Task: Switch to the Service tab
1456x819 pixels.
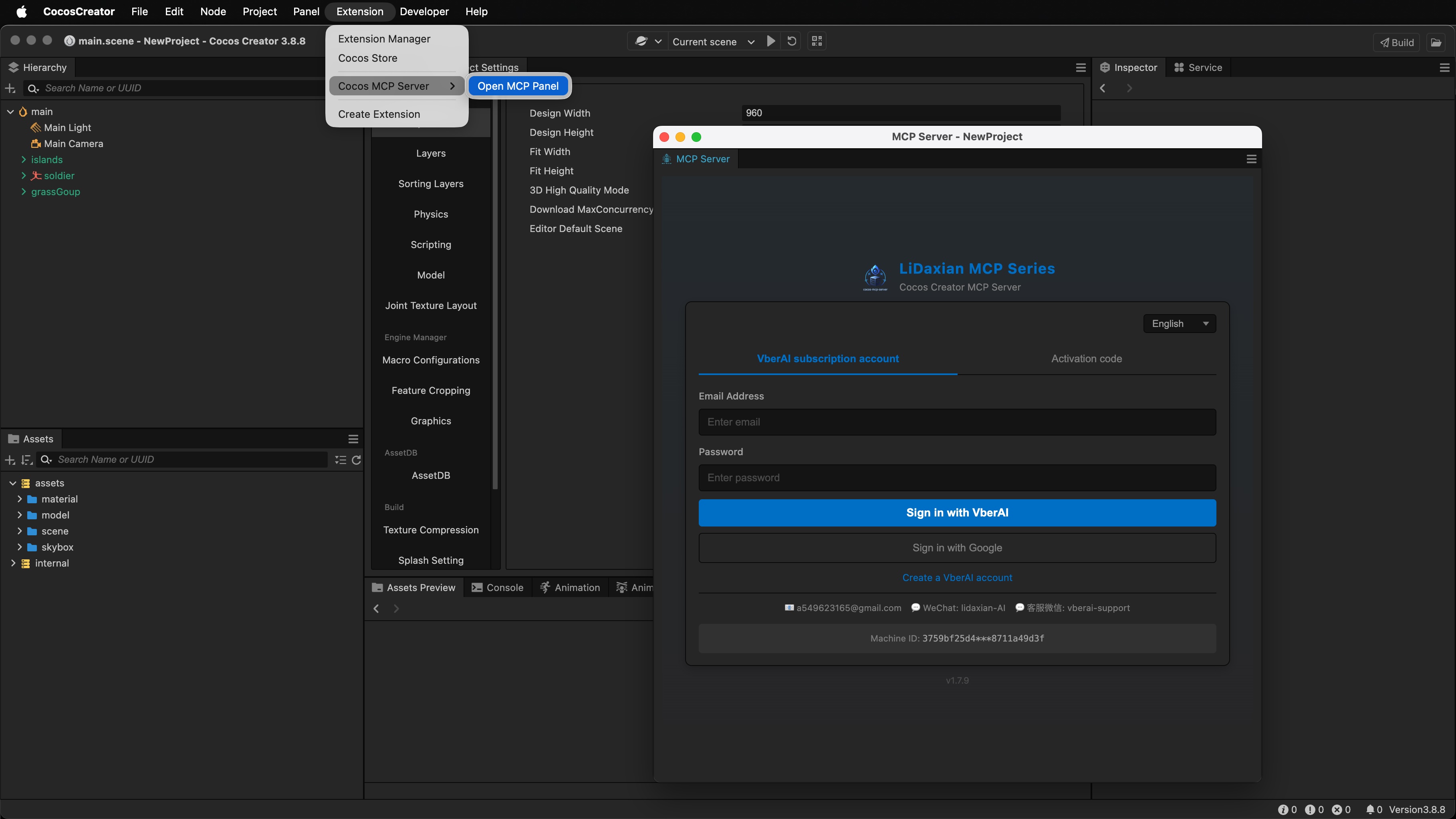Action: coord(1198,68)
